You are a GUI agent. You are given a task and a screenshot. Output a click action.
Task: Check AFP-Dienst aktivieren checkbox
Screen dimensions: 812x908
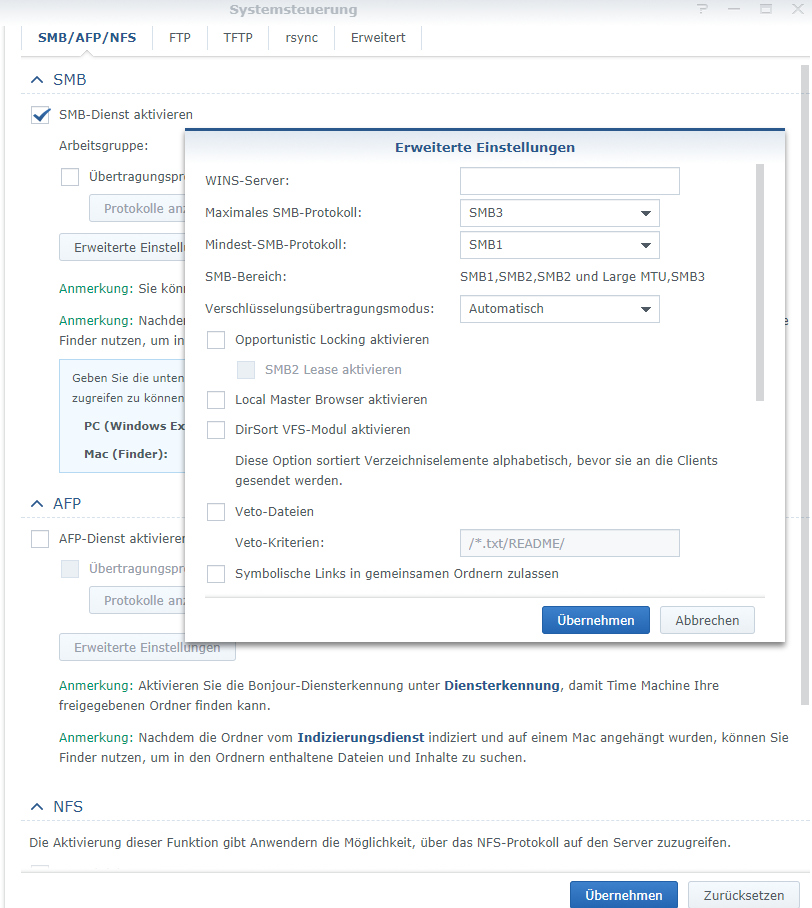point(40,539)
